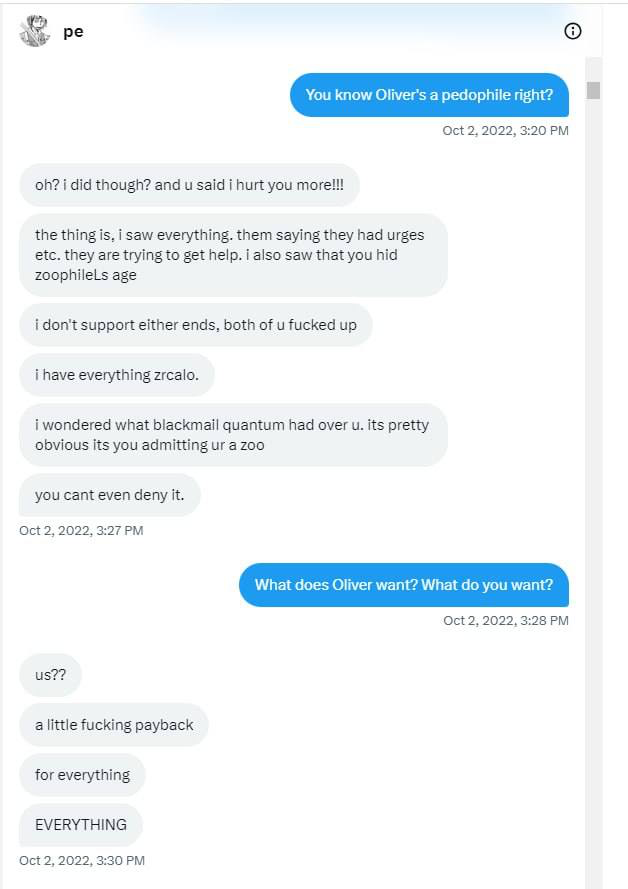Select the "i don't support either ends" bubble

coord(196,325)
